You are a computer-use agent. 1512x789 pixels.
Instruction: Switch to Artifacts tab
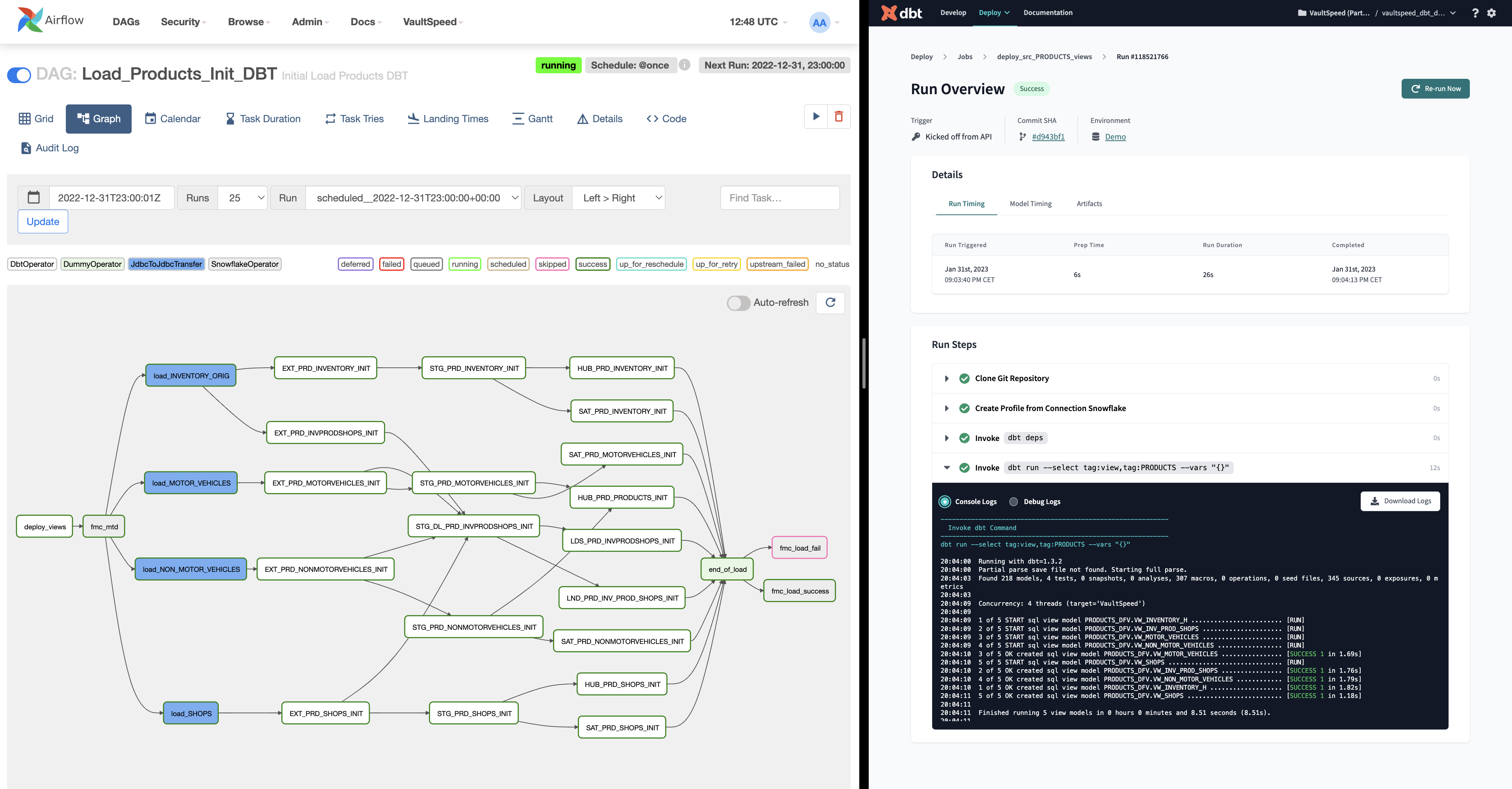[1089, 204]
